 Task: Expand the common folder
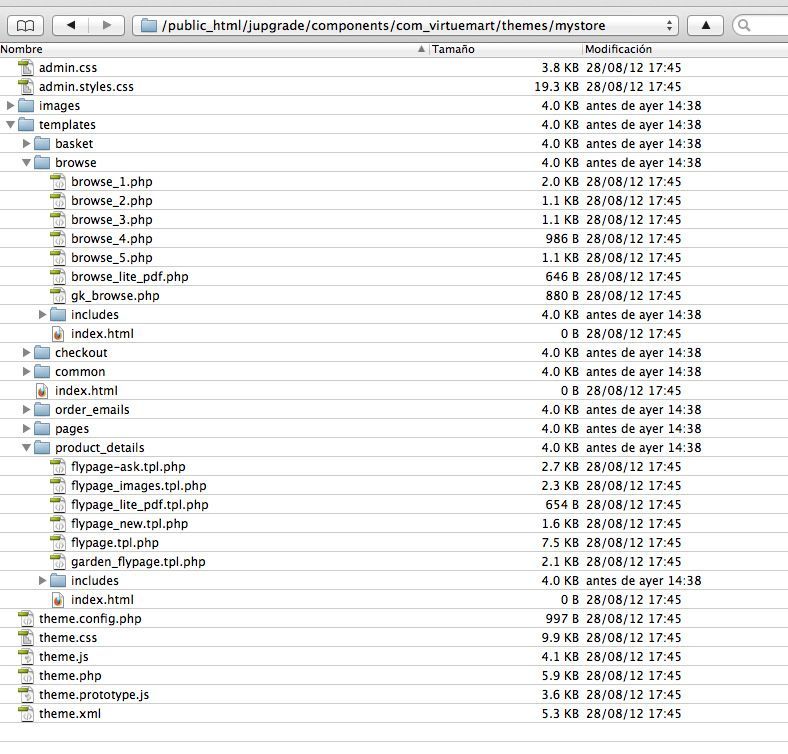pyautogui.click(x=26, y=372)
